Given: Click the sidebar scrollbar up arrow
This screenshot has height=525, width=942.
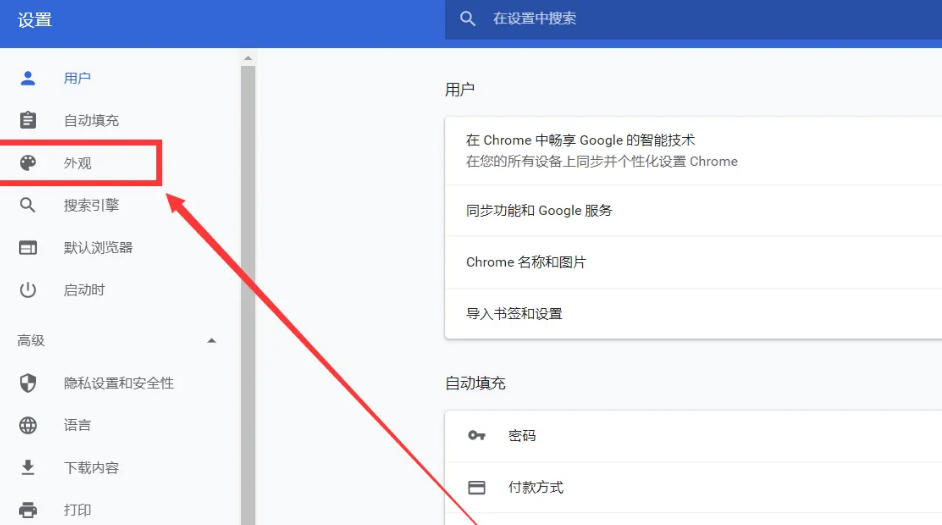Looking at the screenshot, I should [248, 58].
